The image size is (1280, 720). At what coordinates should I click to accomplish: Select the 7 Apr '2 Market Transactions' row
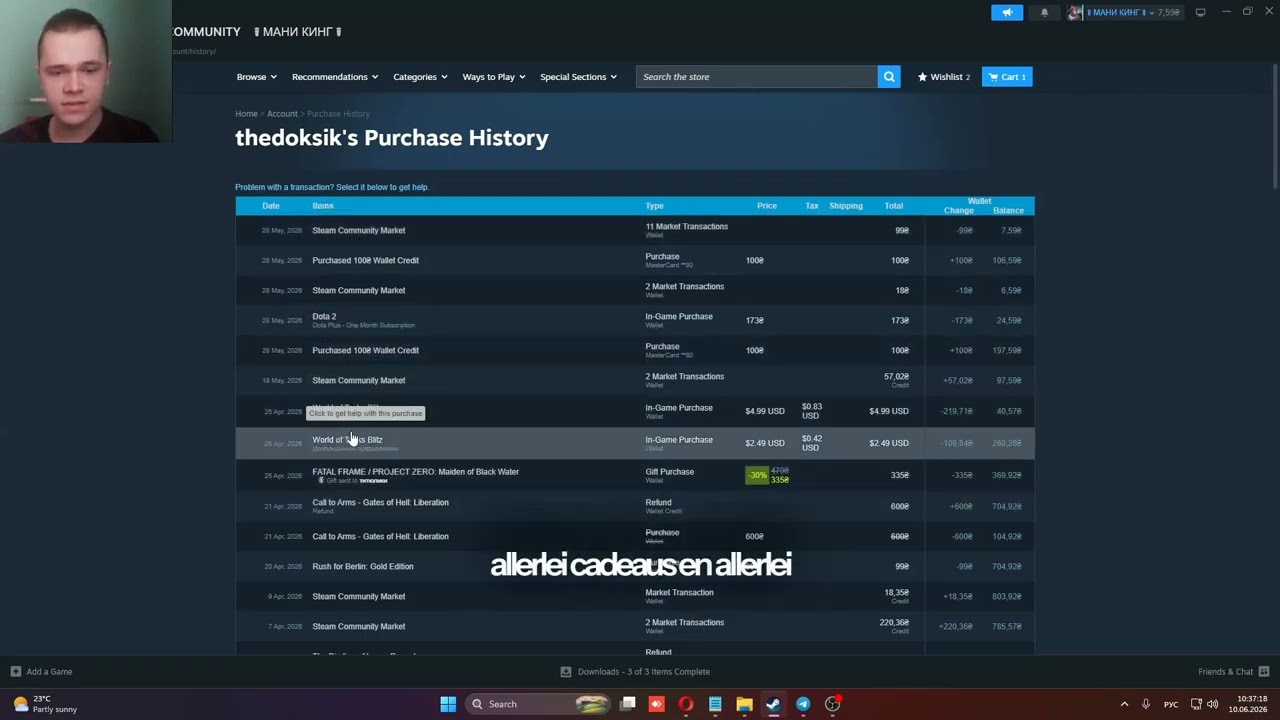point(635,626)
